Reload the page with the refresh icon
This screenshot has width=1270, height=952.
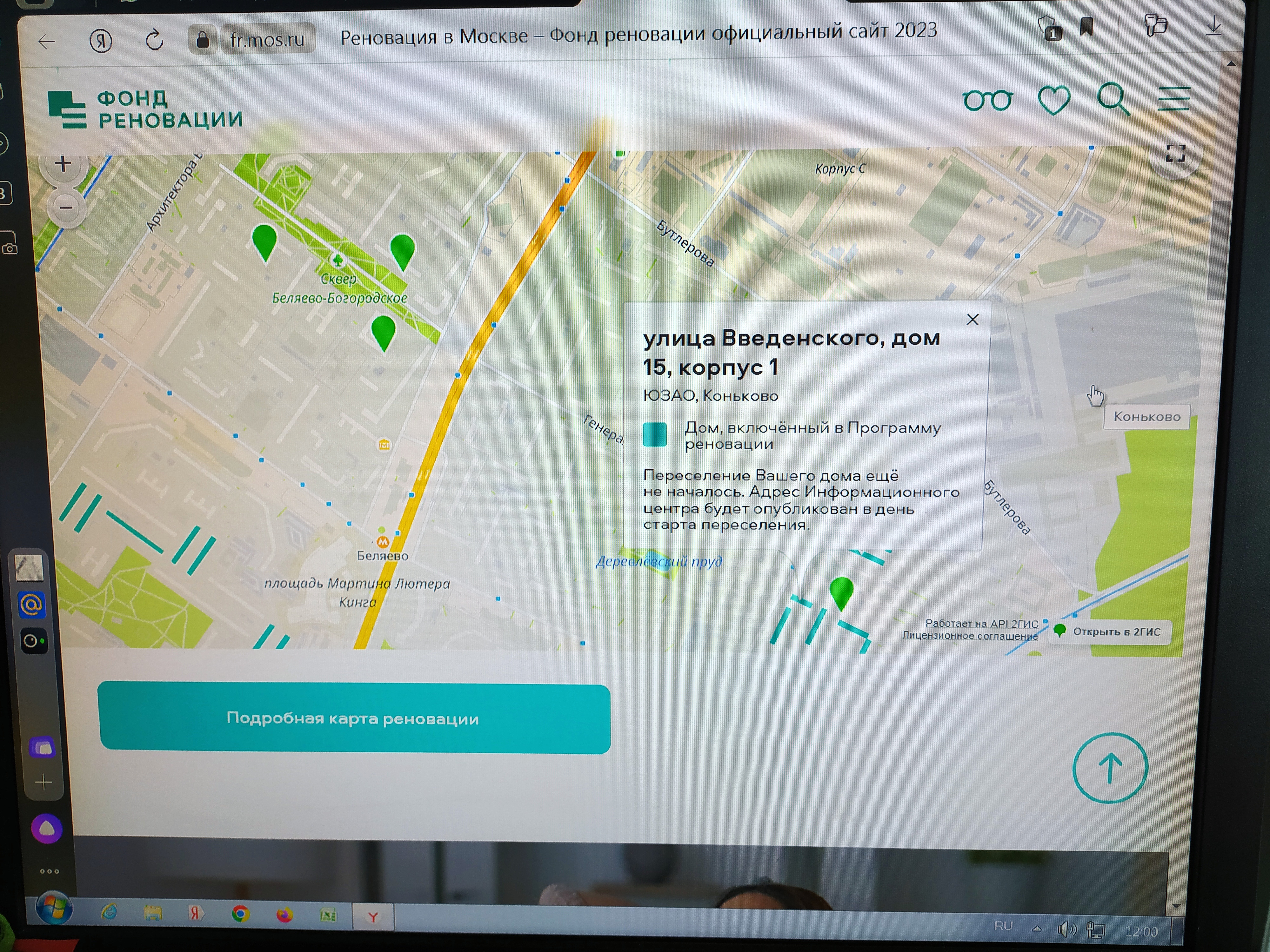point(154,40)
